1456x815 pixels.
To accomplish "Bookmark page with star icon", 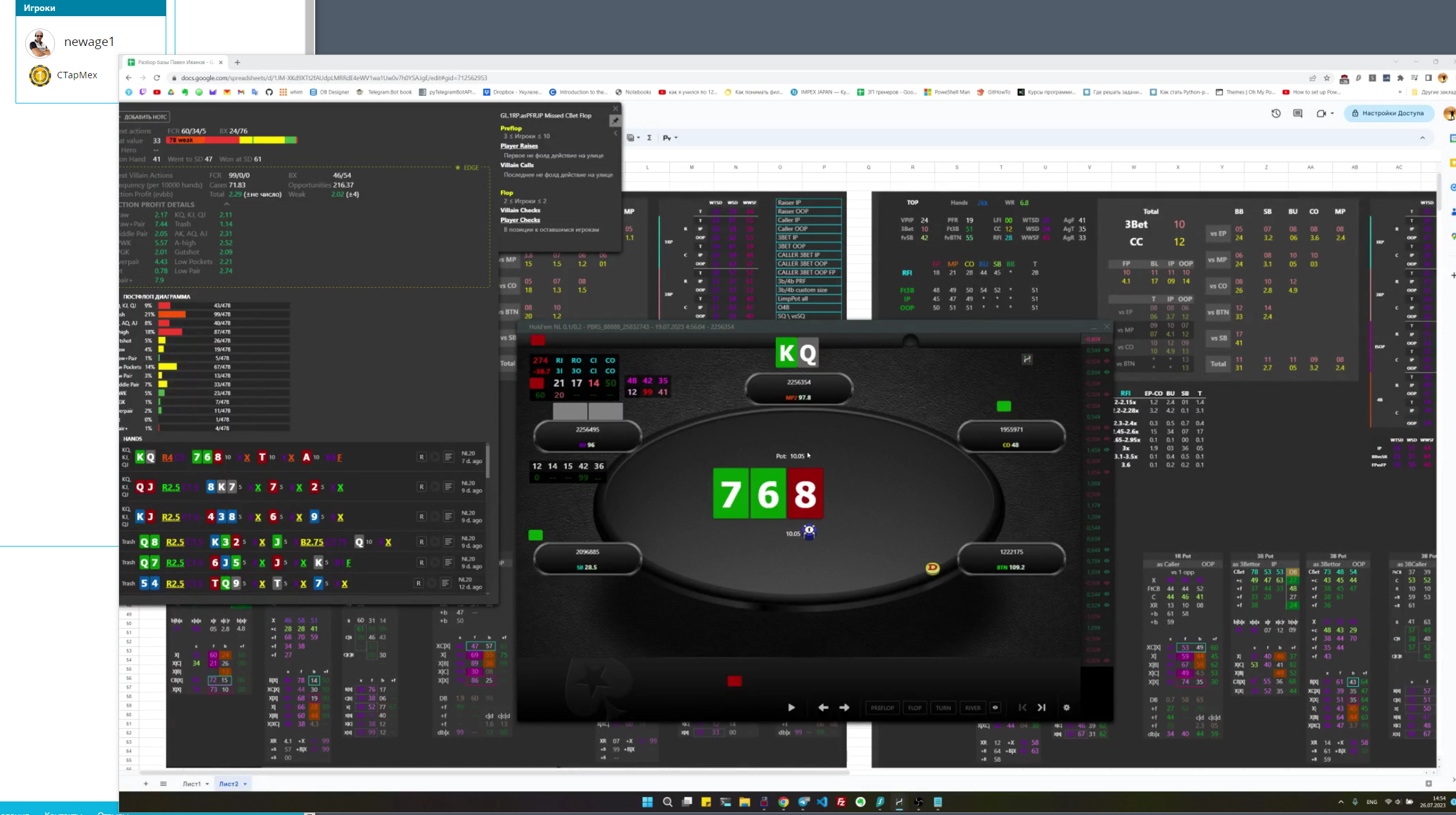I will pos(1327,78).
